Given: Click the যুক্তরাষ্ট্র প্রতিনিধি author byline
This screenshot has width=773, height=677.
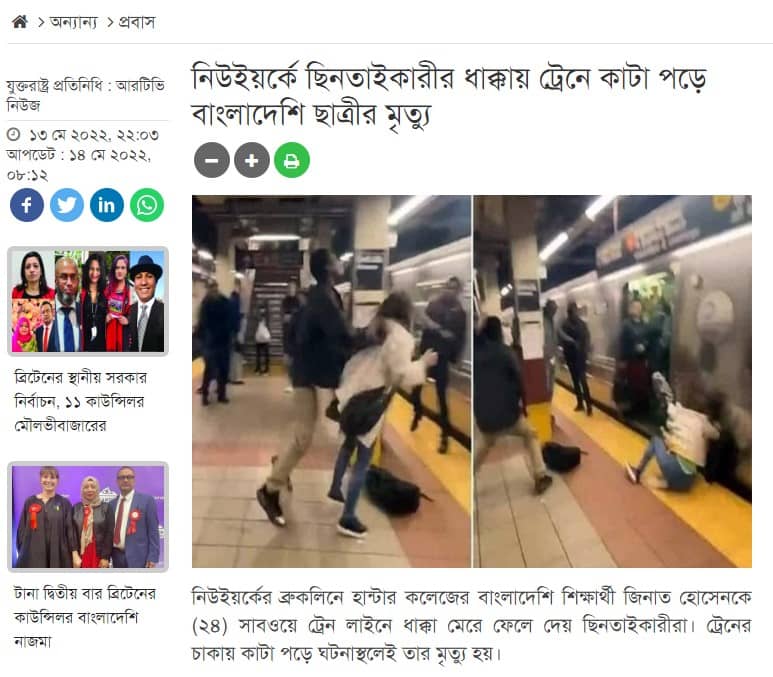Looking at the screenshot, I should point(86,95).
